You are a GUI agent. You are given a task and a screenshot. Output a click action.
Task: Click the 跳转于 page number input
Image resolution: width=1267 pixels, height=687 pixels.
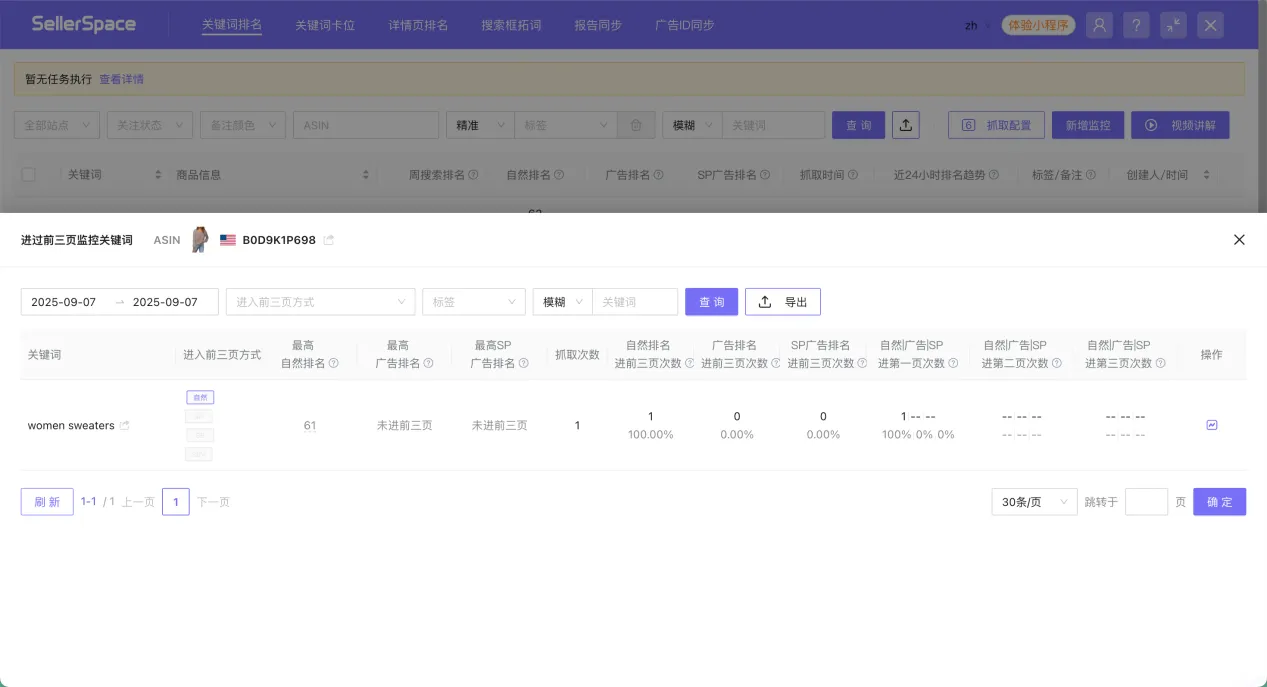1146,502
